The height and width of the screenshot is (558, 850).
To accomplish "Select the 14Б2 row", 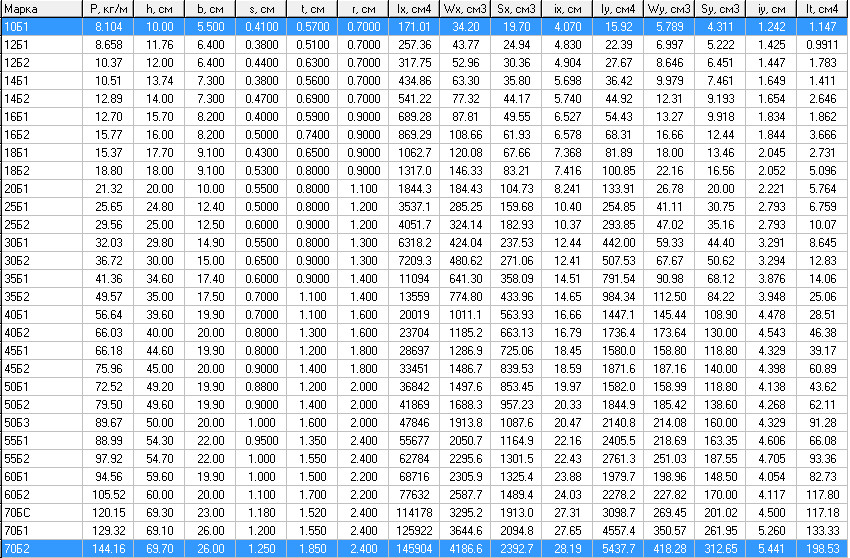I will 424,99.
